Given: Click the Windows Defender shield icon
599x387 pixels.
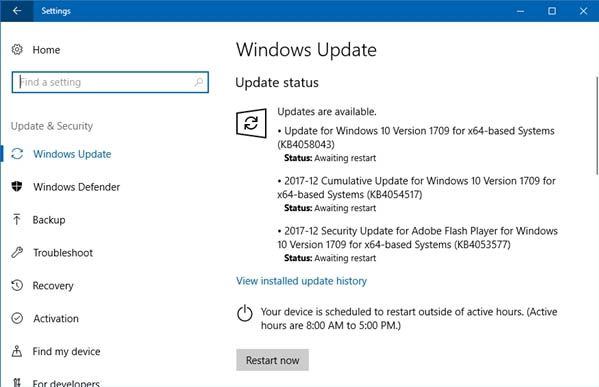Looking at the screenshot, I should (x=17, y=186).
